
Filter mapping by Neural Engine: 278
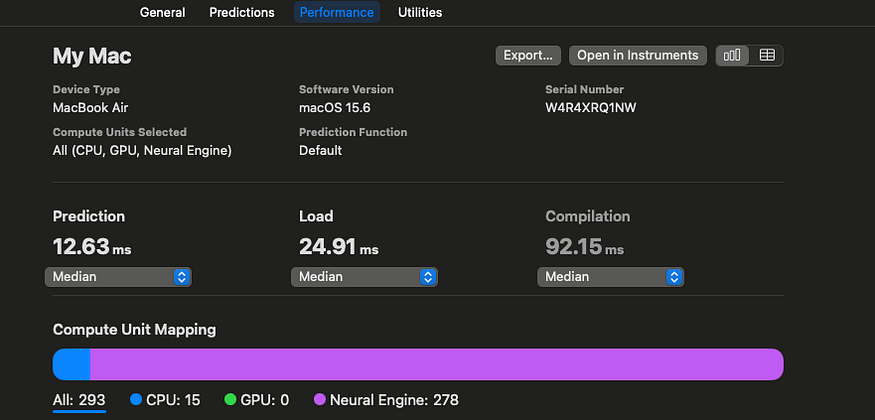point(386,400)
